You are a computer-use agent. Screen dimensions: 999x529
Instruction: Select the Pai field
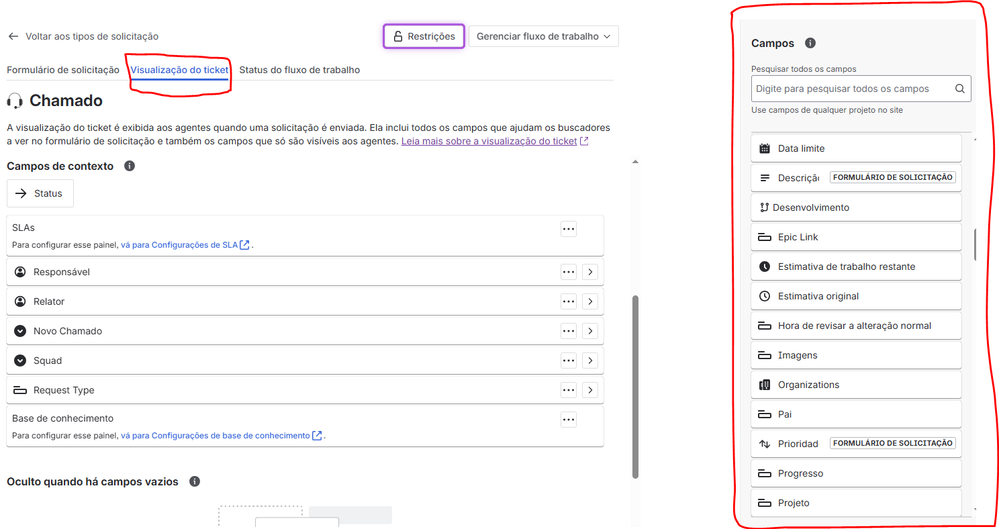(x=856, y=414)
